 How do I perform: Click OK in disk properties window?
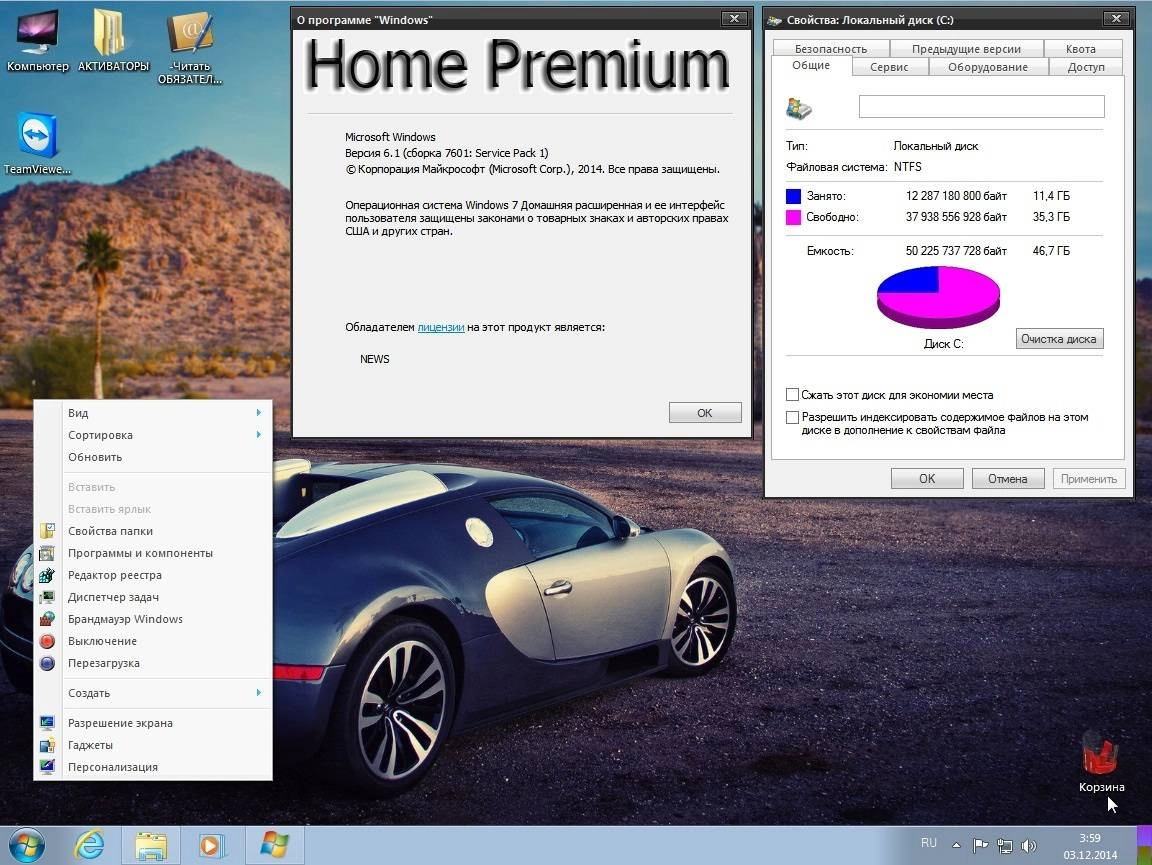[927, 478]
